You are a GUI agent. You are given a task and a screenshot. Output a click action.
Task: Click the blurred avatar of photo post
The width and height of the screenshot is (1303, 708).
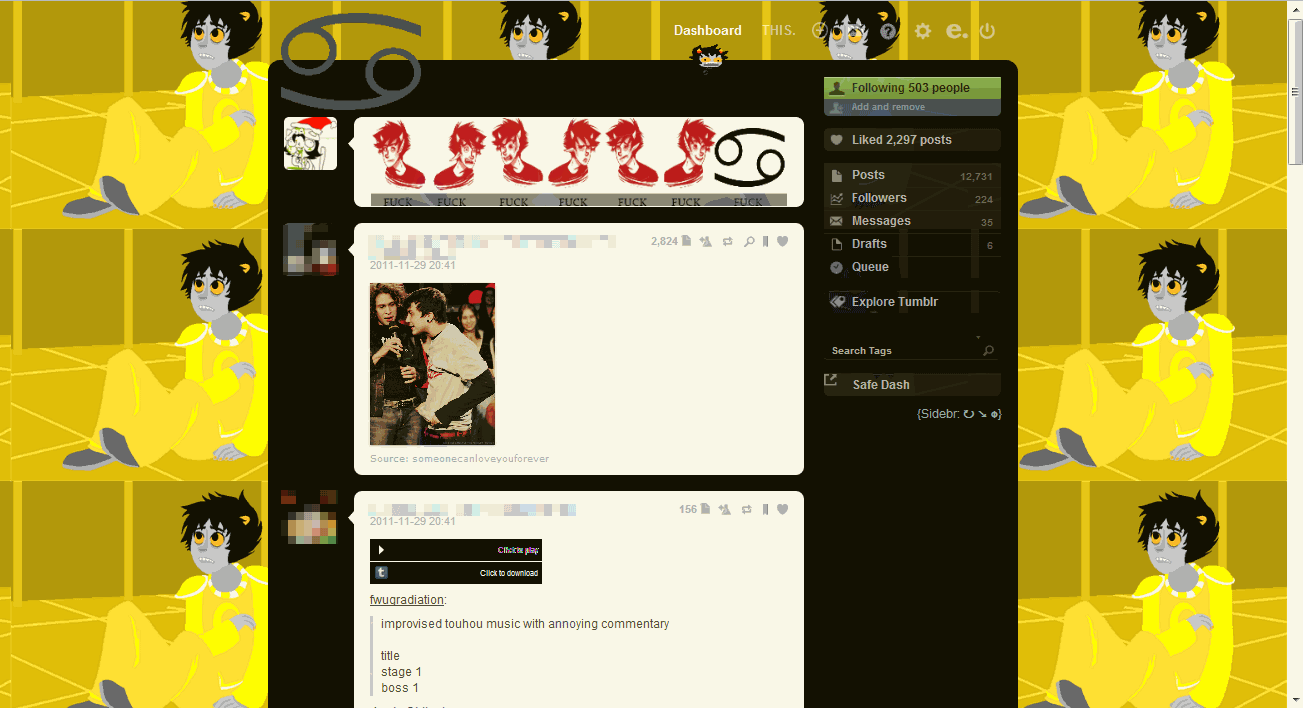point(310,249)
